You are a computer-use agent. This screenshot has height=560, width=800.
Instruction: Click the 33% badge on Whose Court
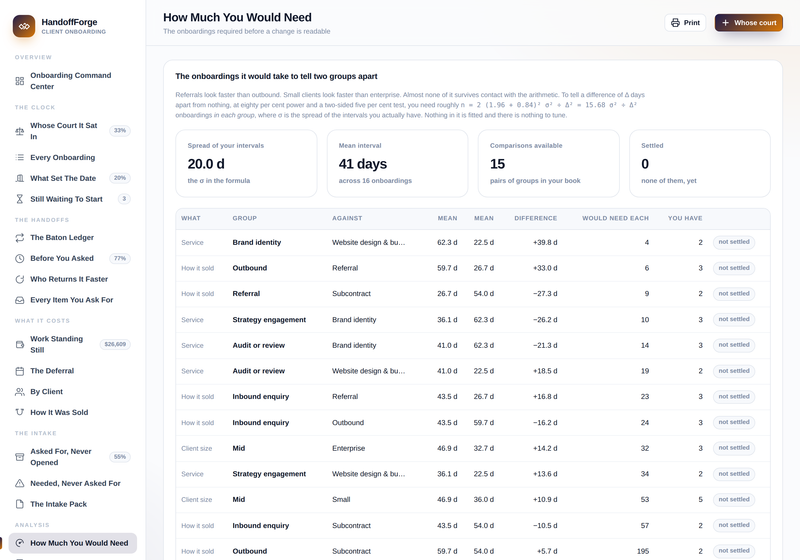coord(120,131)
